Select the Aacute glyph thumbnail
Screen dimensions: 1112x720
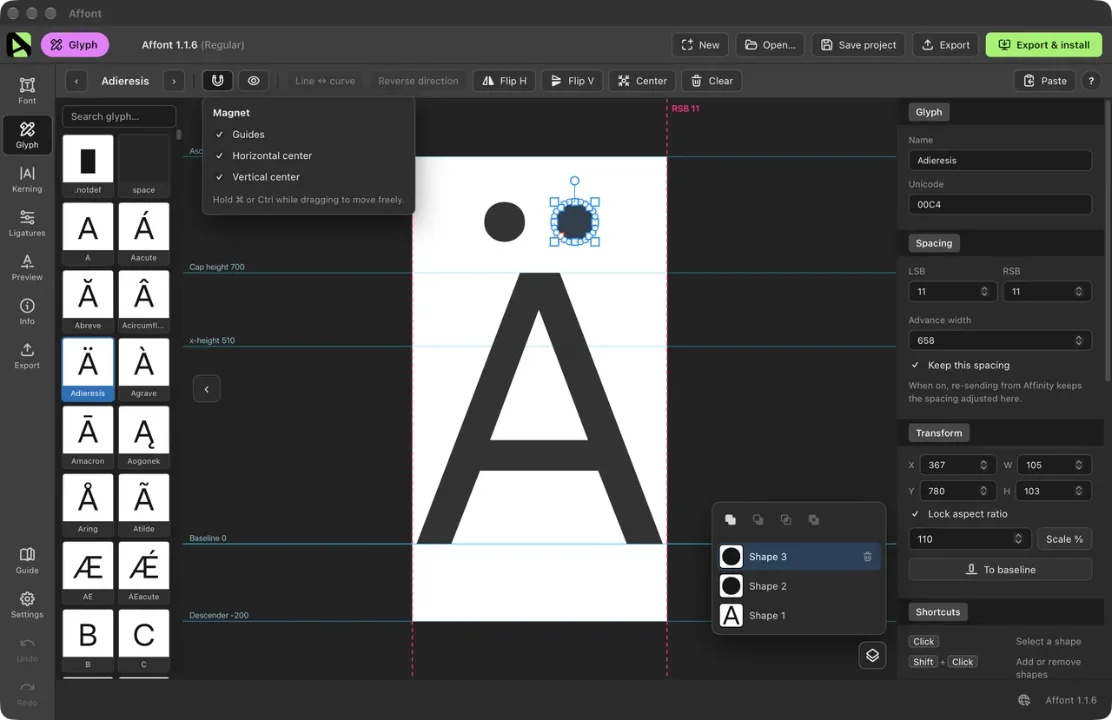pyautogui.click(x=144, y=233)
